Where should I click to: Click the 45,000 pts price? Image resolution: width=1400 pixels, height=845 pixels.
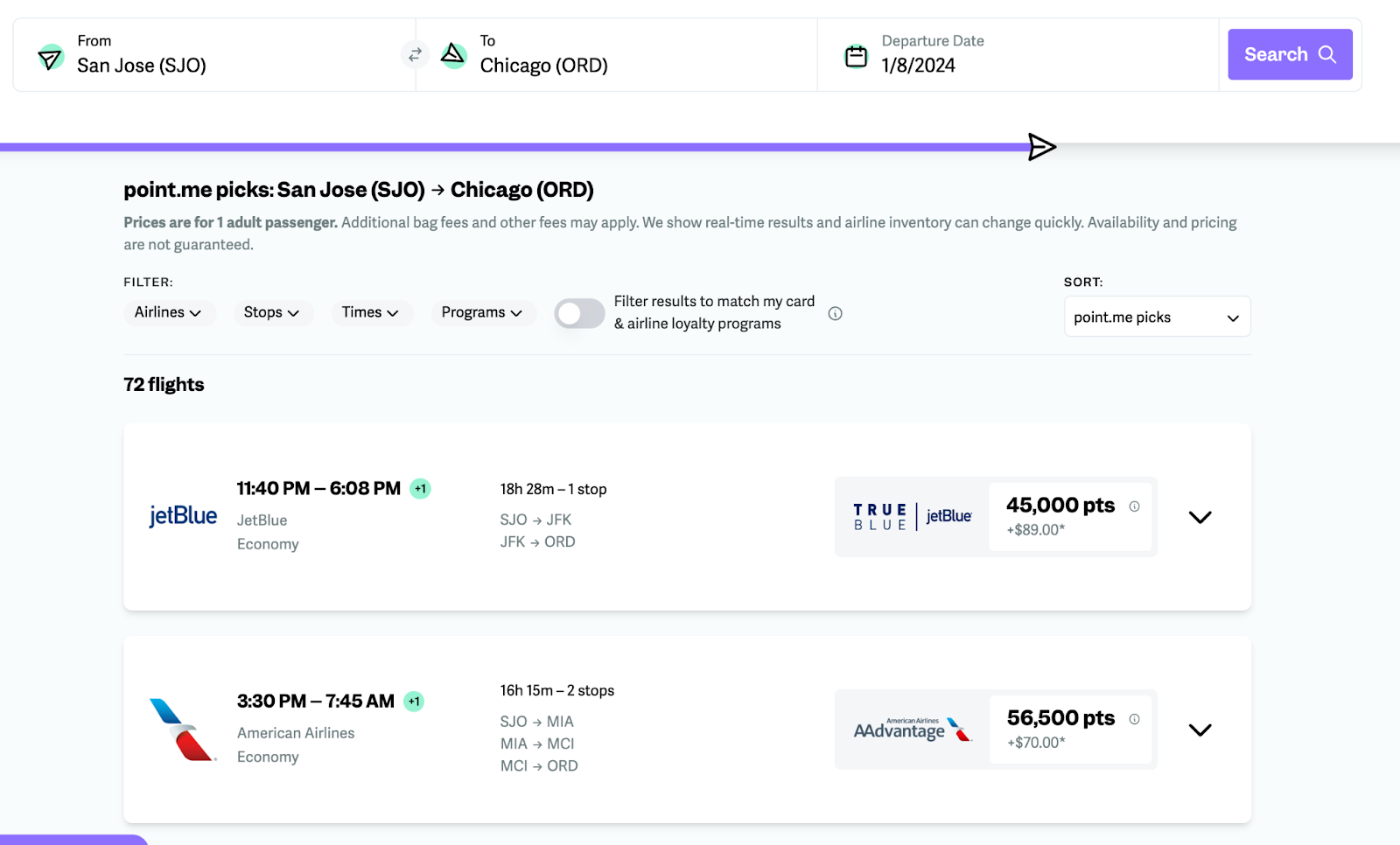(x=1060, y=505)
